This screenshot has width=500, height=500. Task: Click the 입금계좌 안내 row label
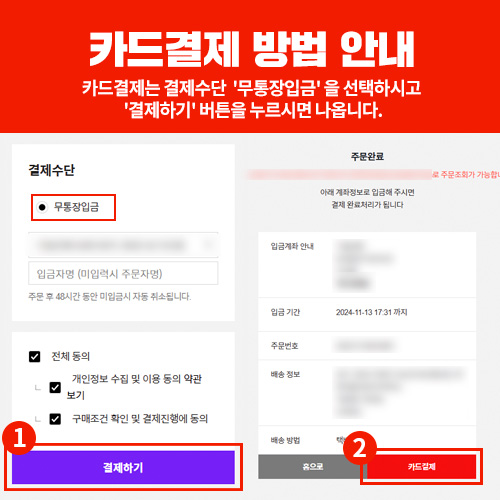pos(292,246)
